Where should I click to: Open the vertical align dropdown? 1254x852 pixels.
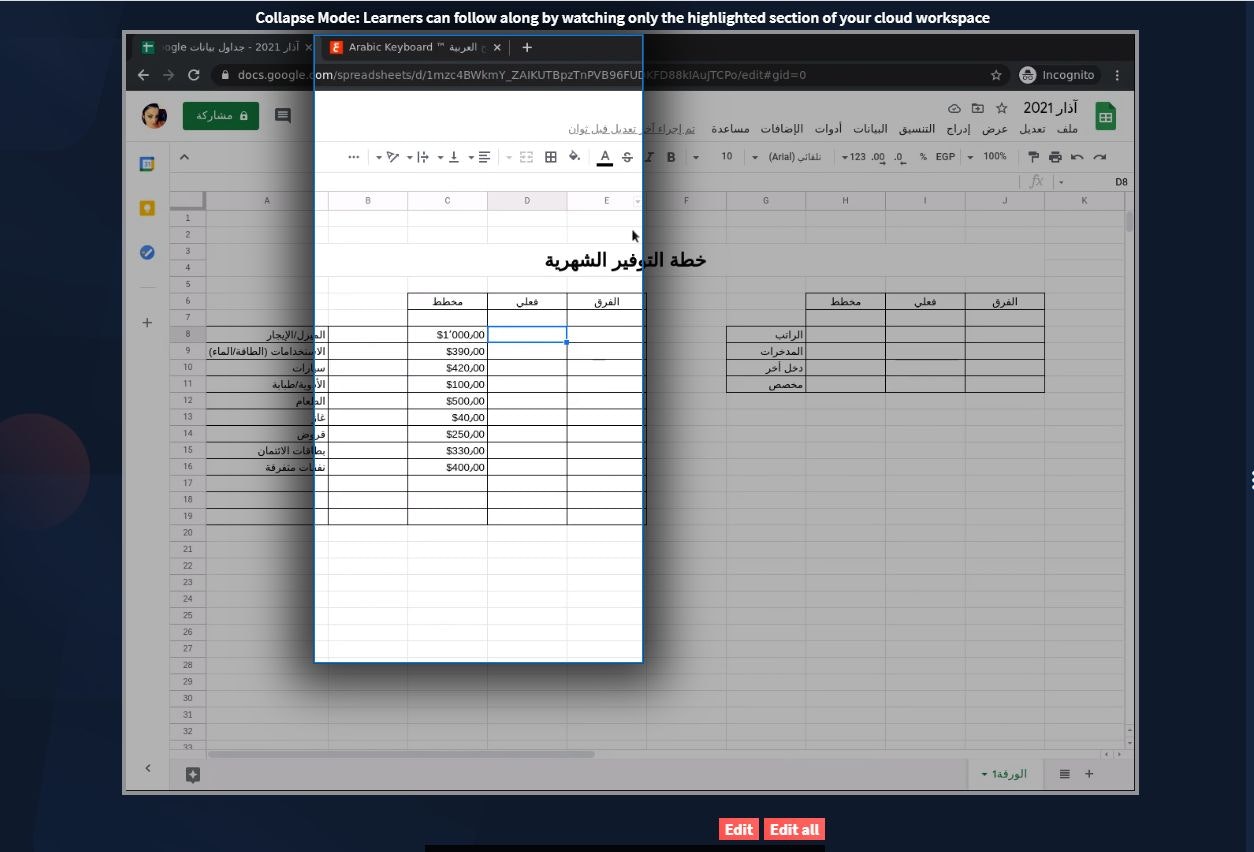pyautogui.click(x=450, y=157)
